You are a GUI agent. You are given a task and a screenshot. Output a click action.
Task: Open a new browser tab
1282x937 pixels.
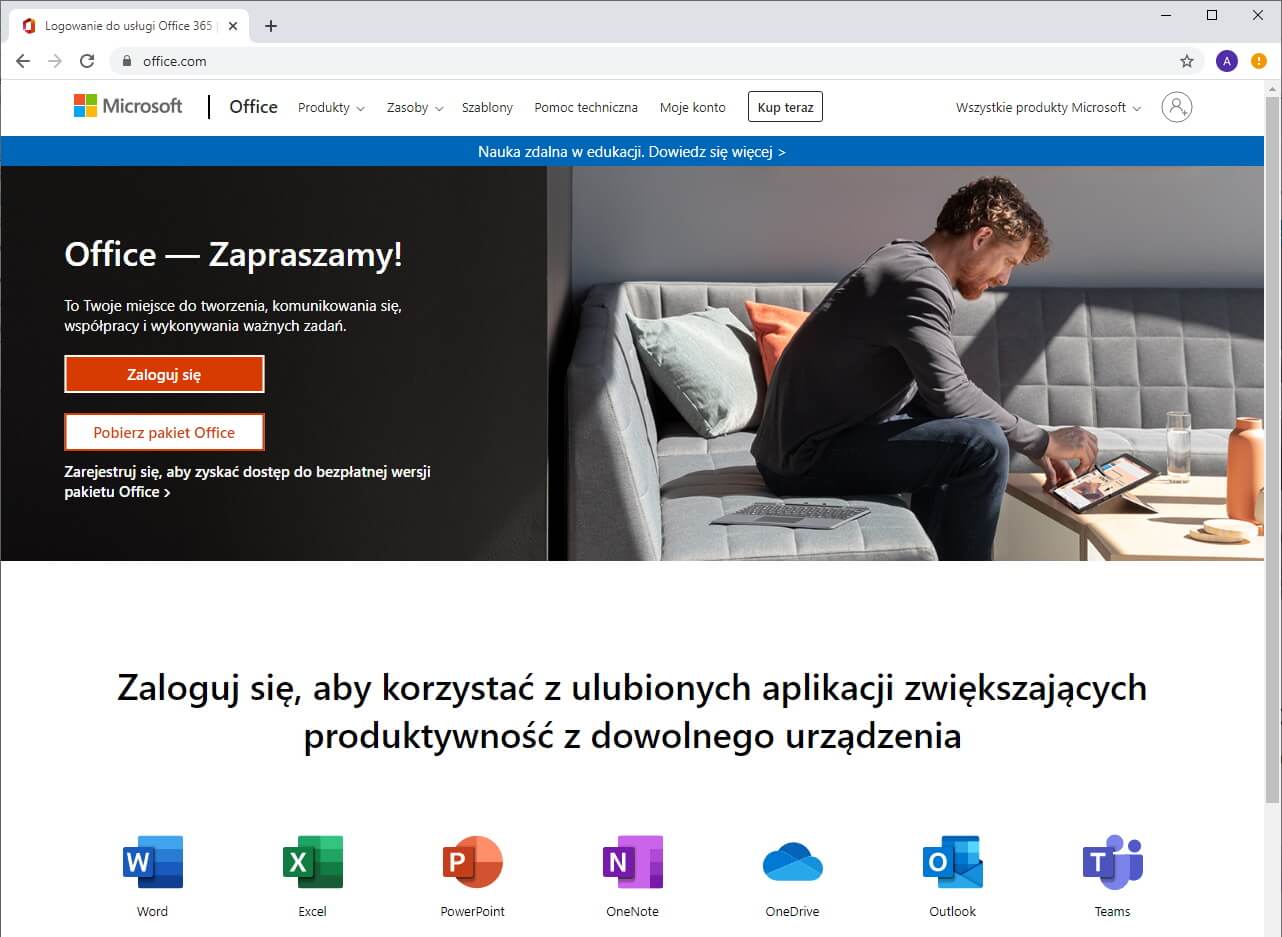[271, 26]
